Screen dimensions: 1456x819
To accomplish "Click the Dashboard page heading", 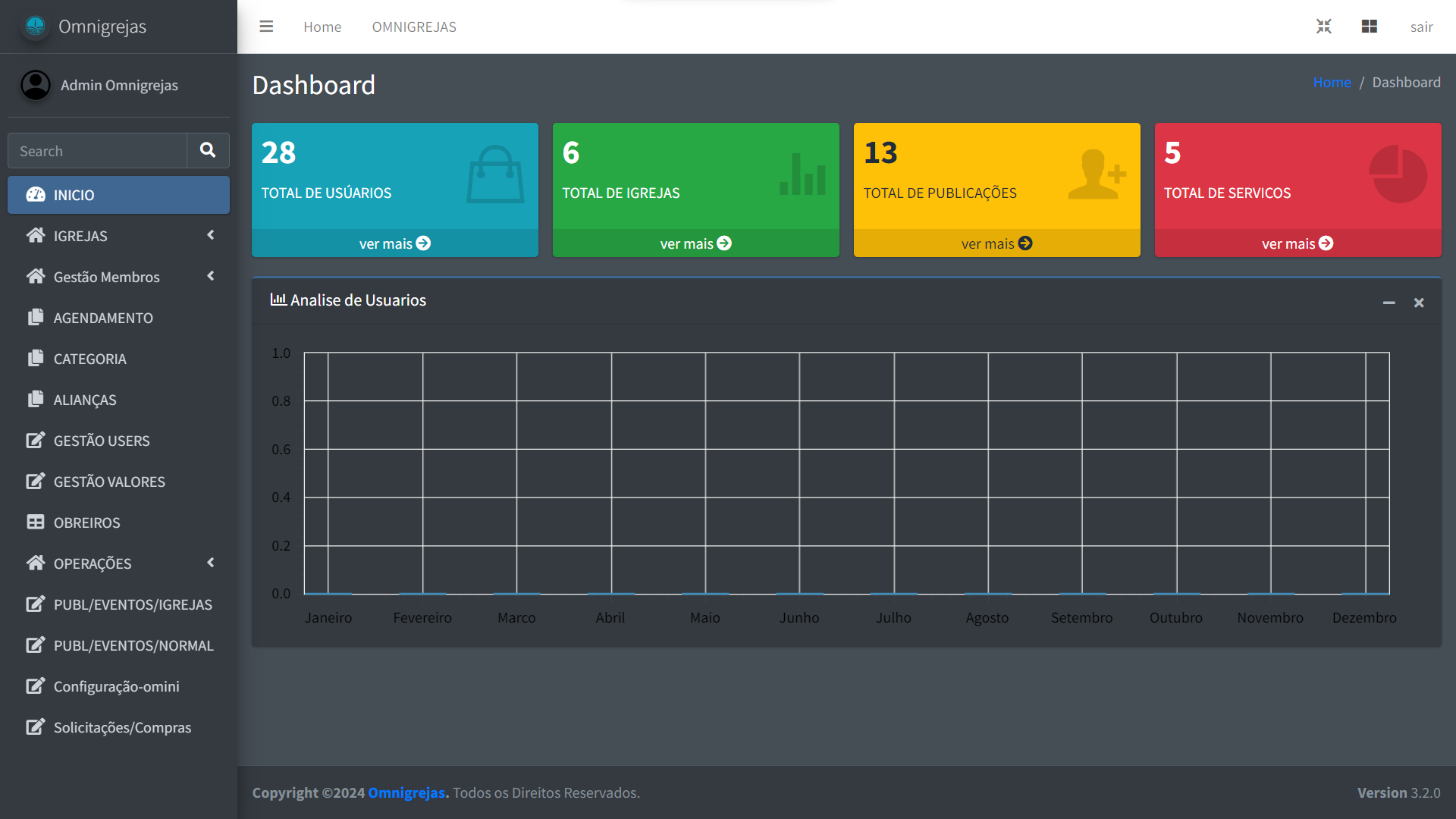I will (314, 85).
